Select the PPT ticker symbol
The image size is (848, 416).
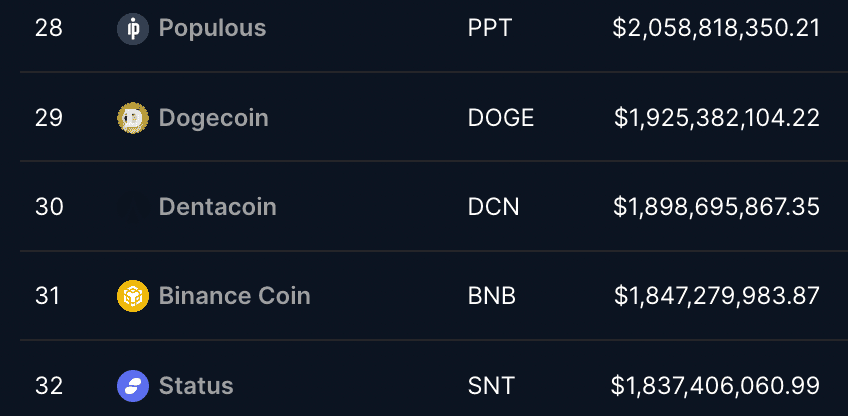[489, 29]
